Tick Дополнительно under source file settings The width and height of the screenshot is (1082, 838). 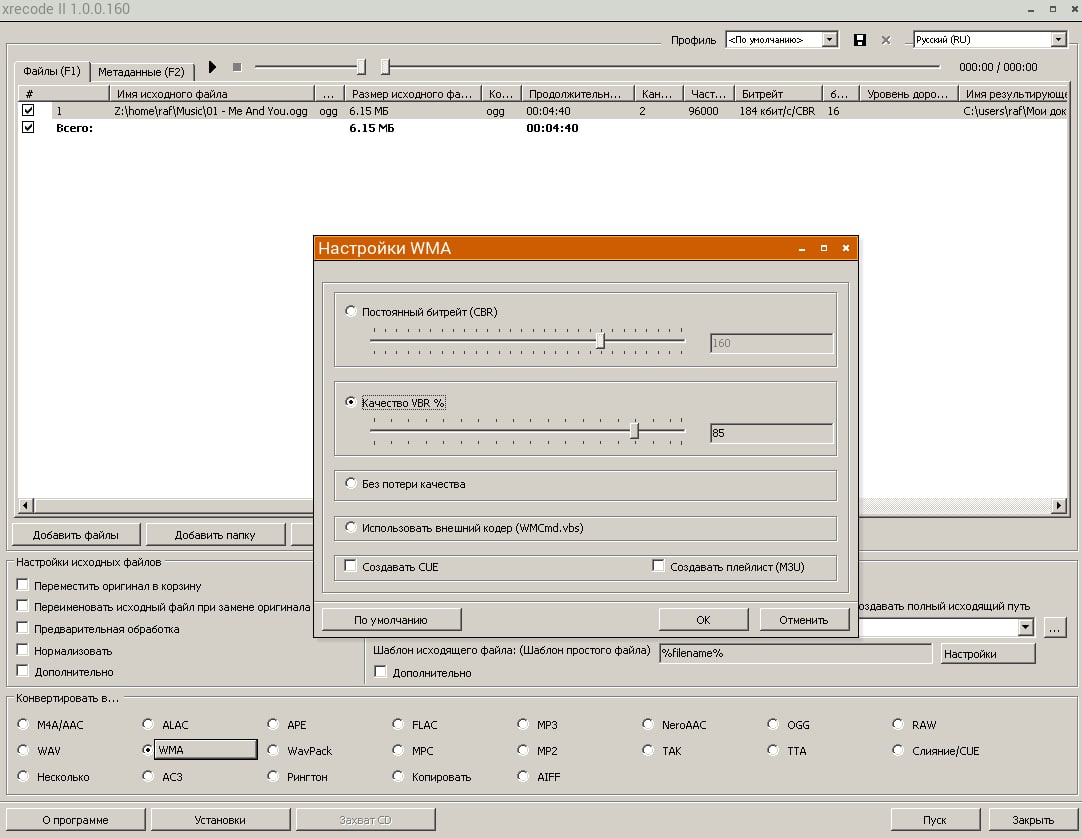23,670
